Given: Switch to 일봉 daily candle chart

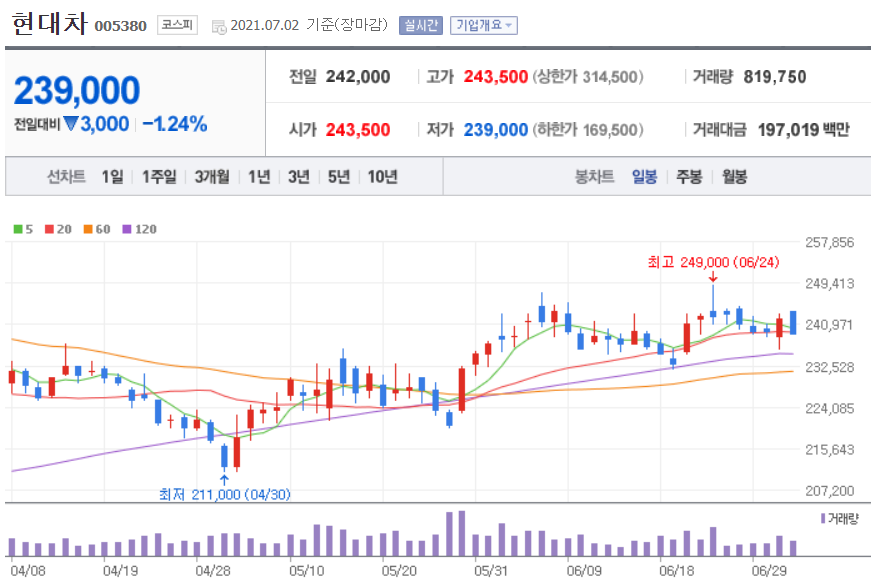Looking at the screenshot, I should coord(644,177).
